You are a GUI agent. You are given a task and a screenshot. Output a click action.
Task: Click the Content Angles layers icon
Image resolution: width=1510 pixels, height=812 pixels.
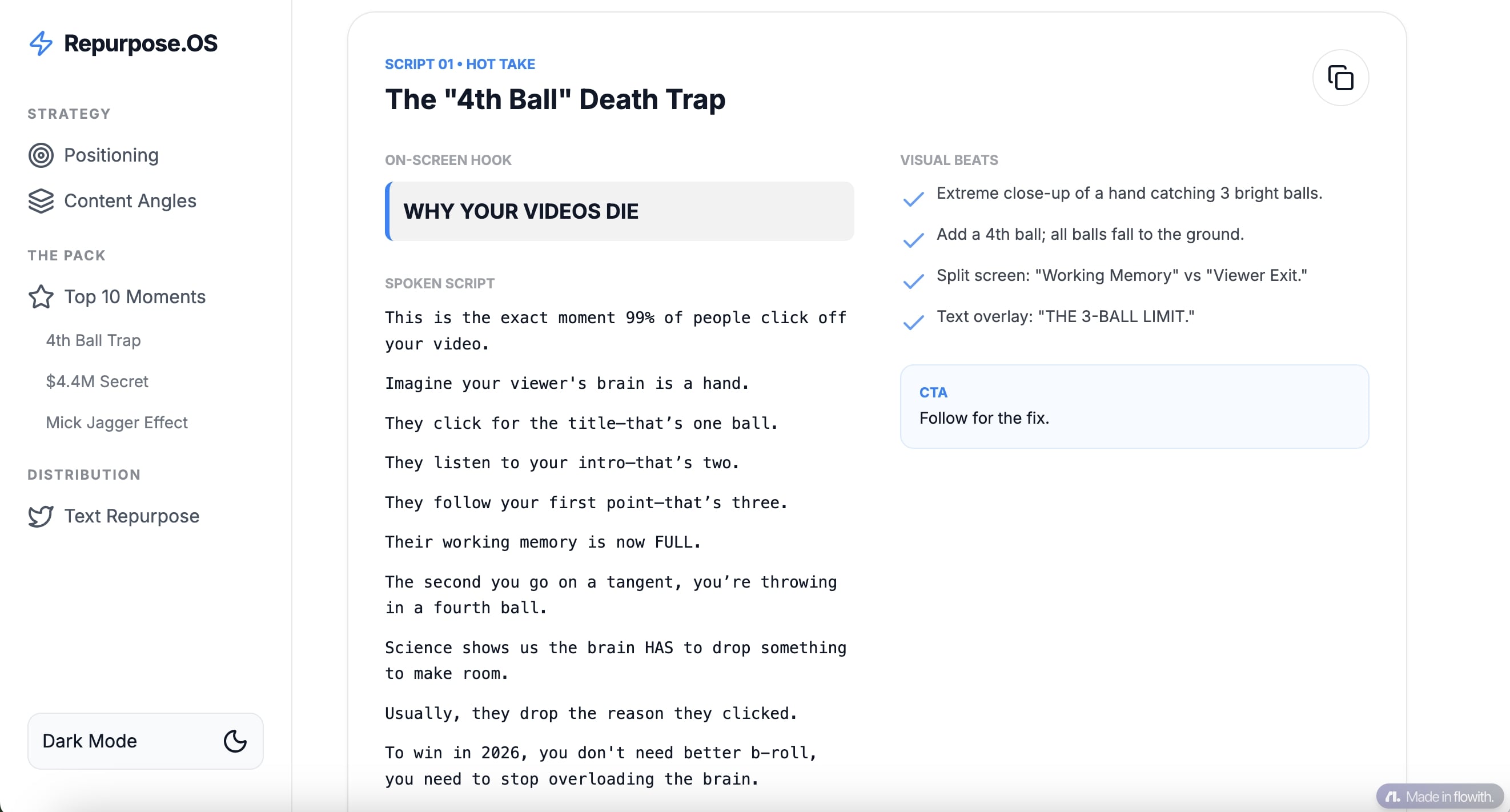point(41,201)
